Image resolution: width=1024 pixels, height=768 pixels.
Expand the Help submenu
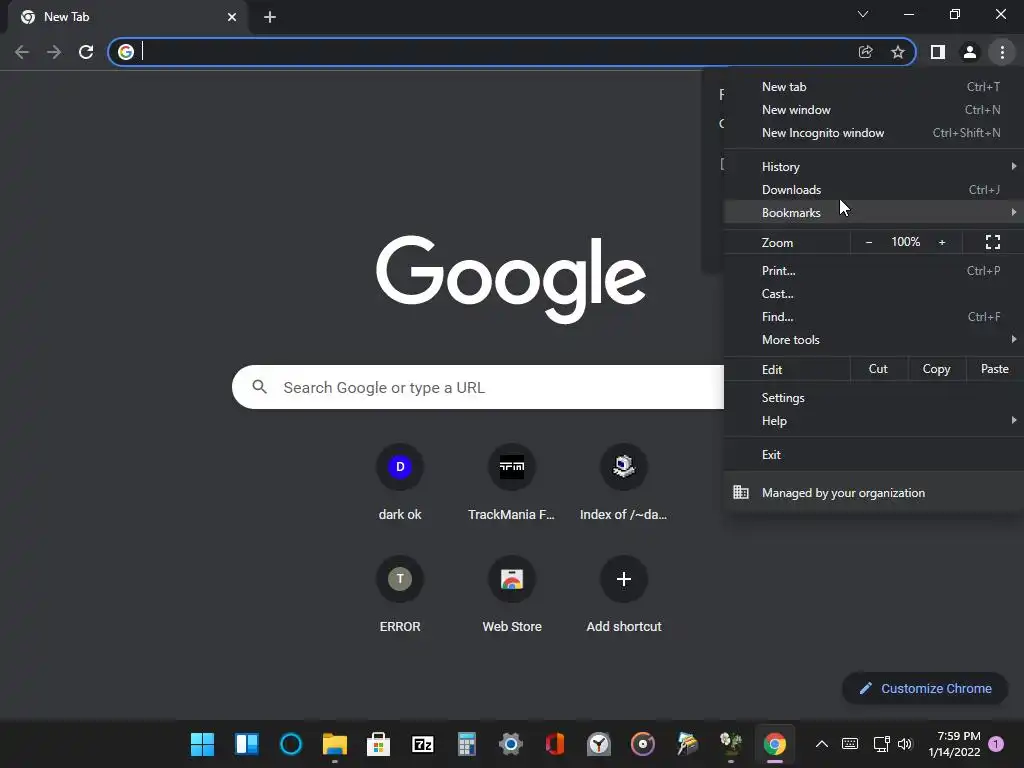874,421
